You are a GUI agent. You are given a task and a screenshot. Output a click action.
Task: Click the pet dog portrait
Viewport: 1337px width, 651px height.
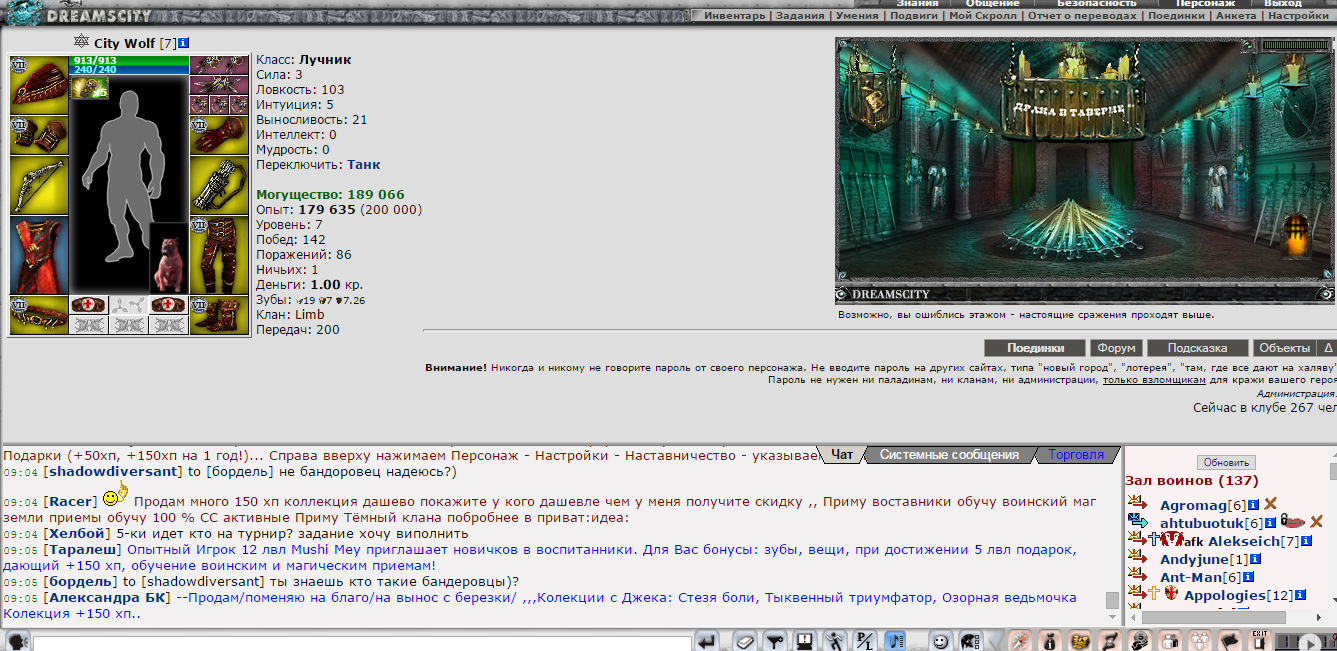click(168, 258)
